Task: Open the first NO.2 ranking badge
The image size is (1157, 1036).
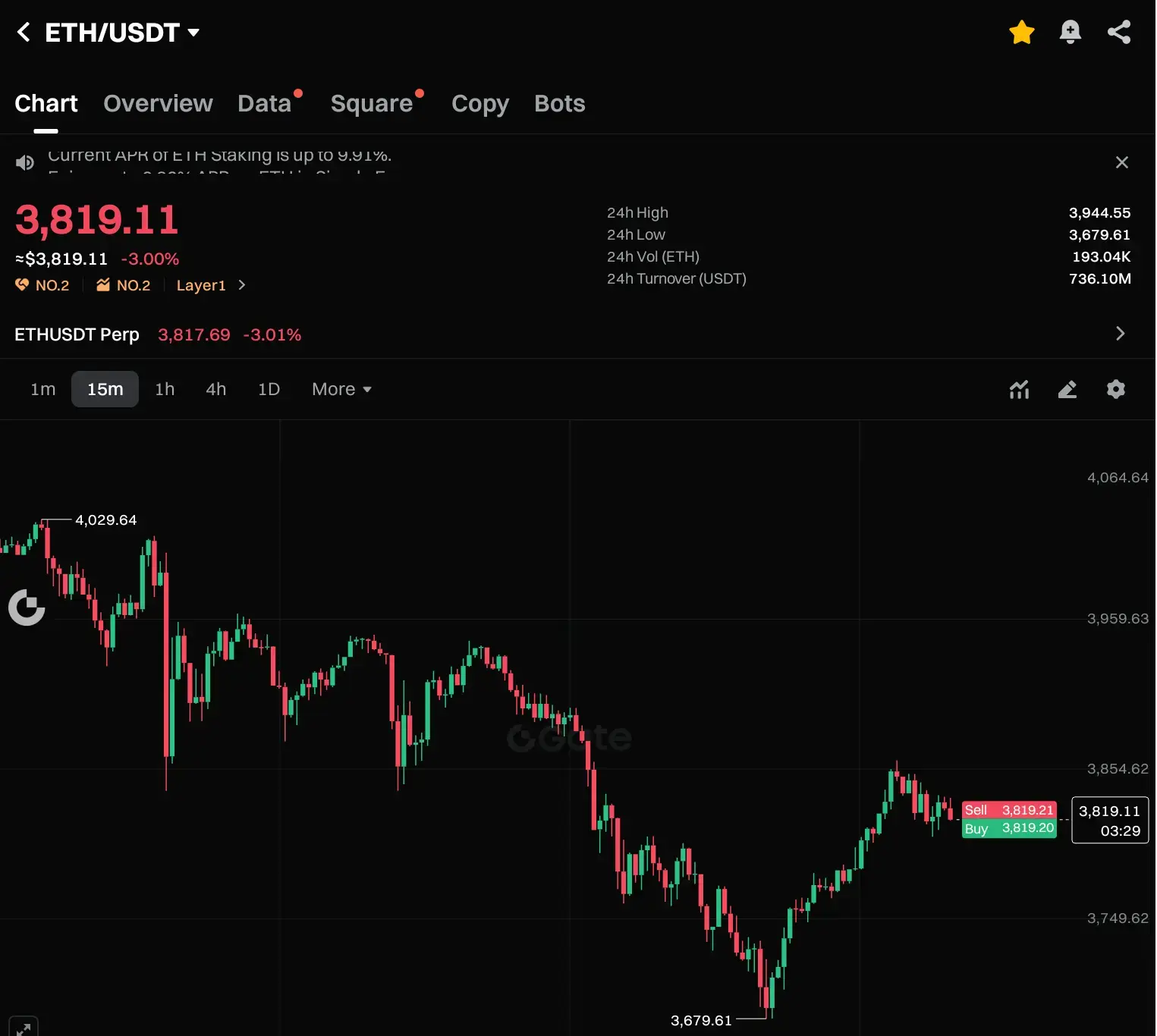Action: coord(42,285)
